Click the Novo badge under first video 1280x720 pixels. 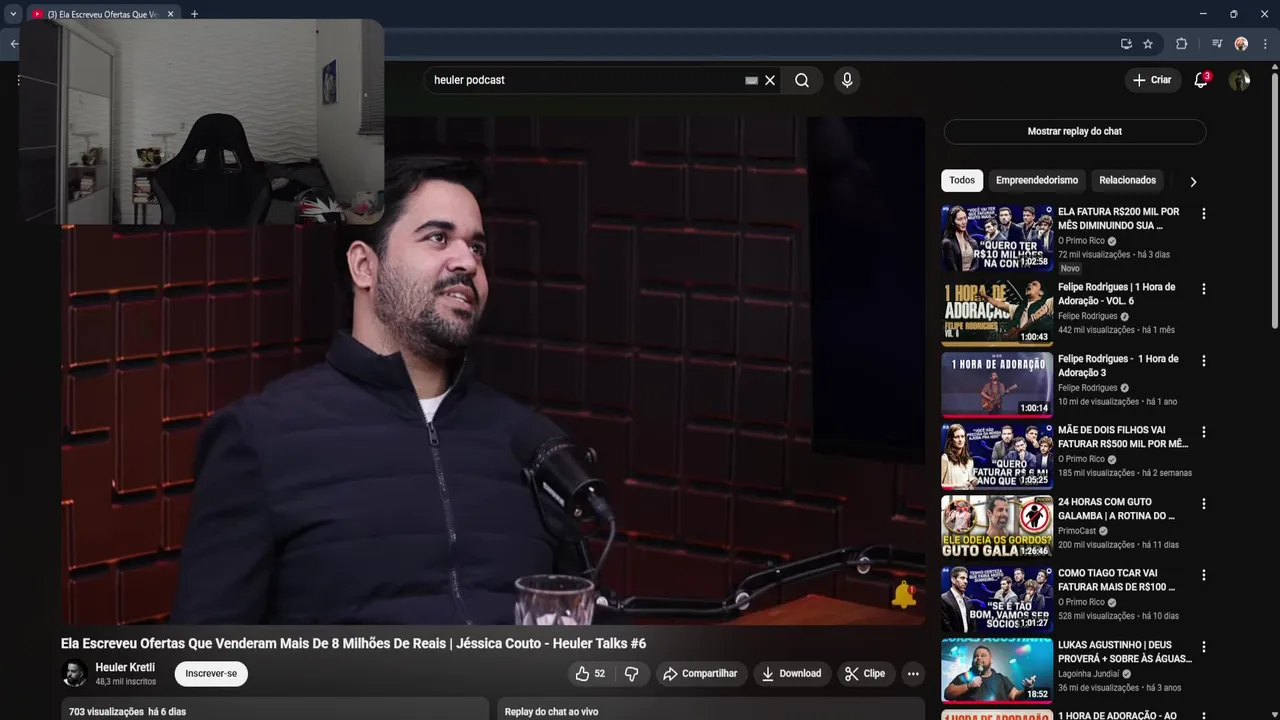[1070, 269]
